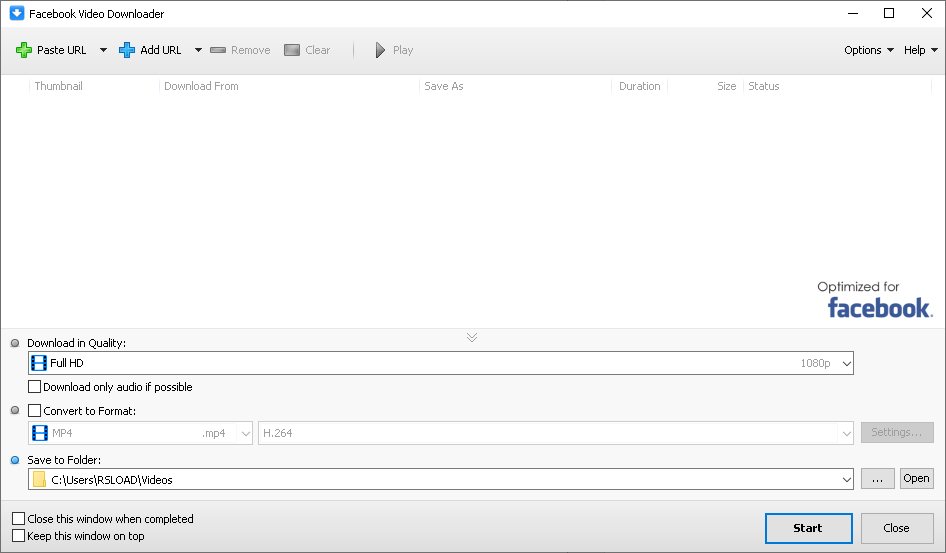Click the blue Add URL plus icon
This screenshot has width=946, height=553.
[x=127, y=50]
